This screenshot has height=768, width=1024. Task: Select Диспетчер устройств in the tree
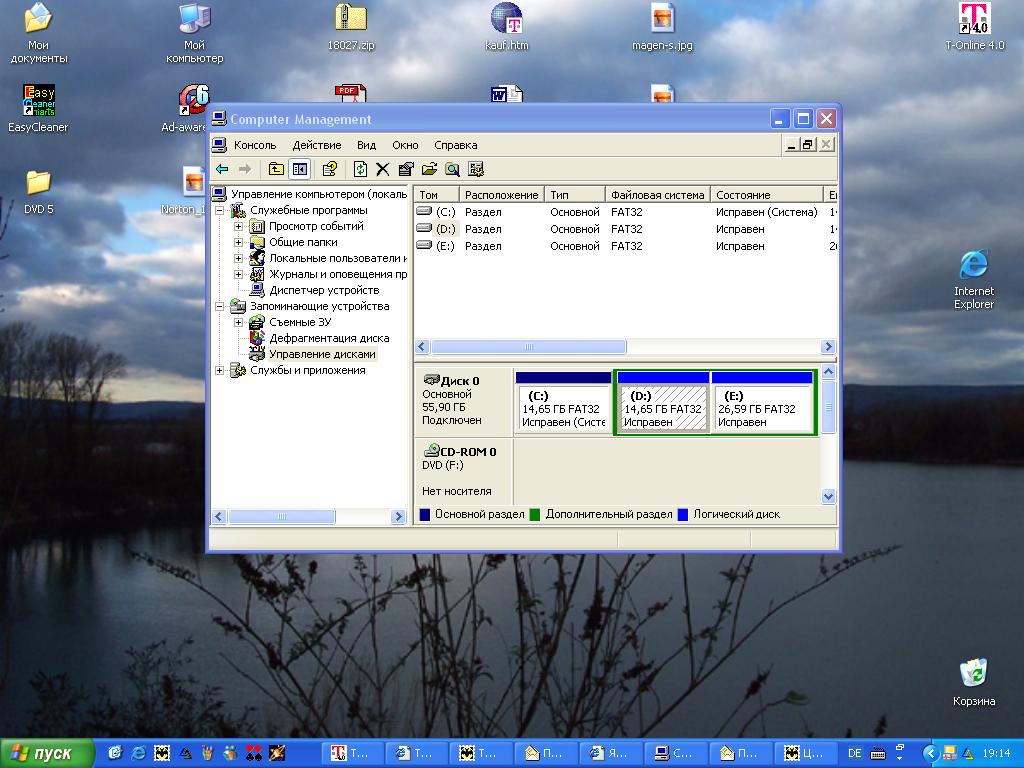coord(323,290)
